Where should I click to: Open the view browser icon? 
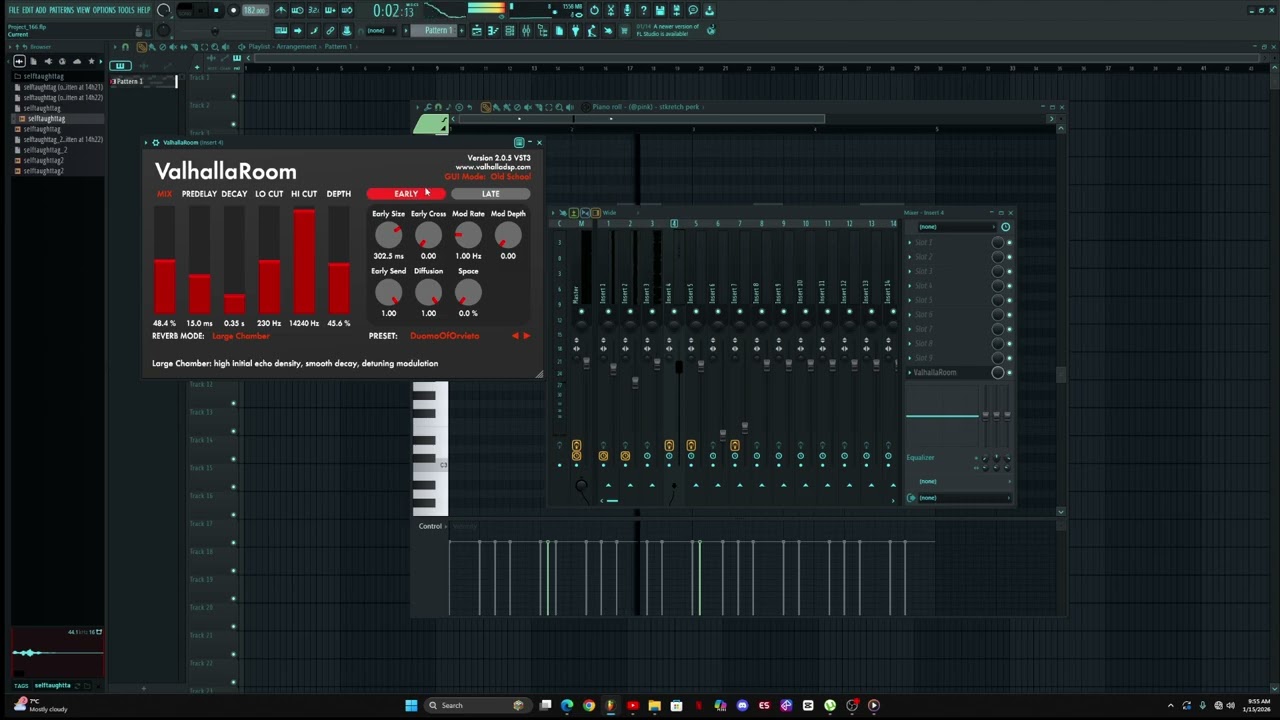[542, 31]
